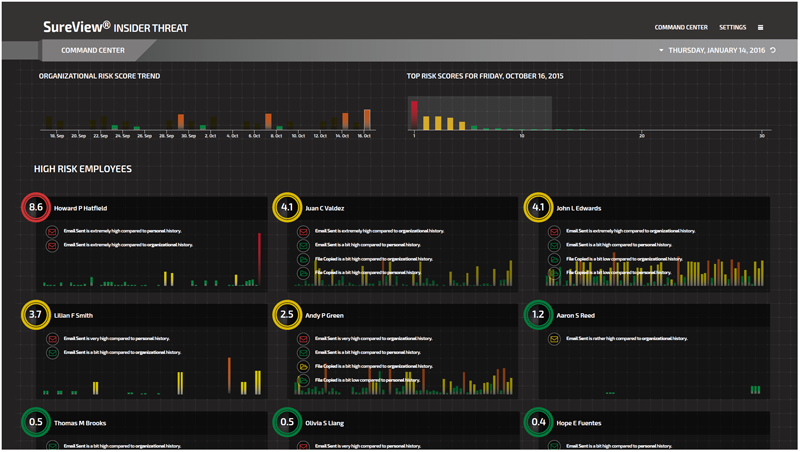The image size is (800, 452).
Task: Open the 2.5 risk score circle for Andy P Green
Action: point(287,315)
